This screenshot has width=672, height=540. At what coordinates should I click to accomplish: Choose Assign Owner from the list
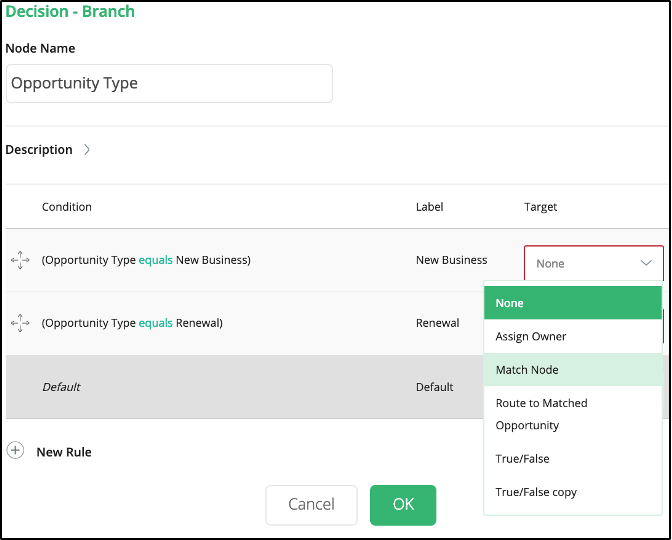coord(573,336)
